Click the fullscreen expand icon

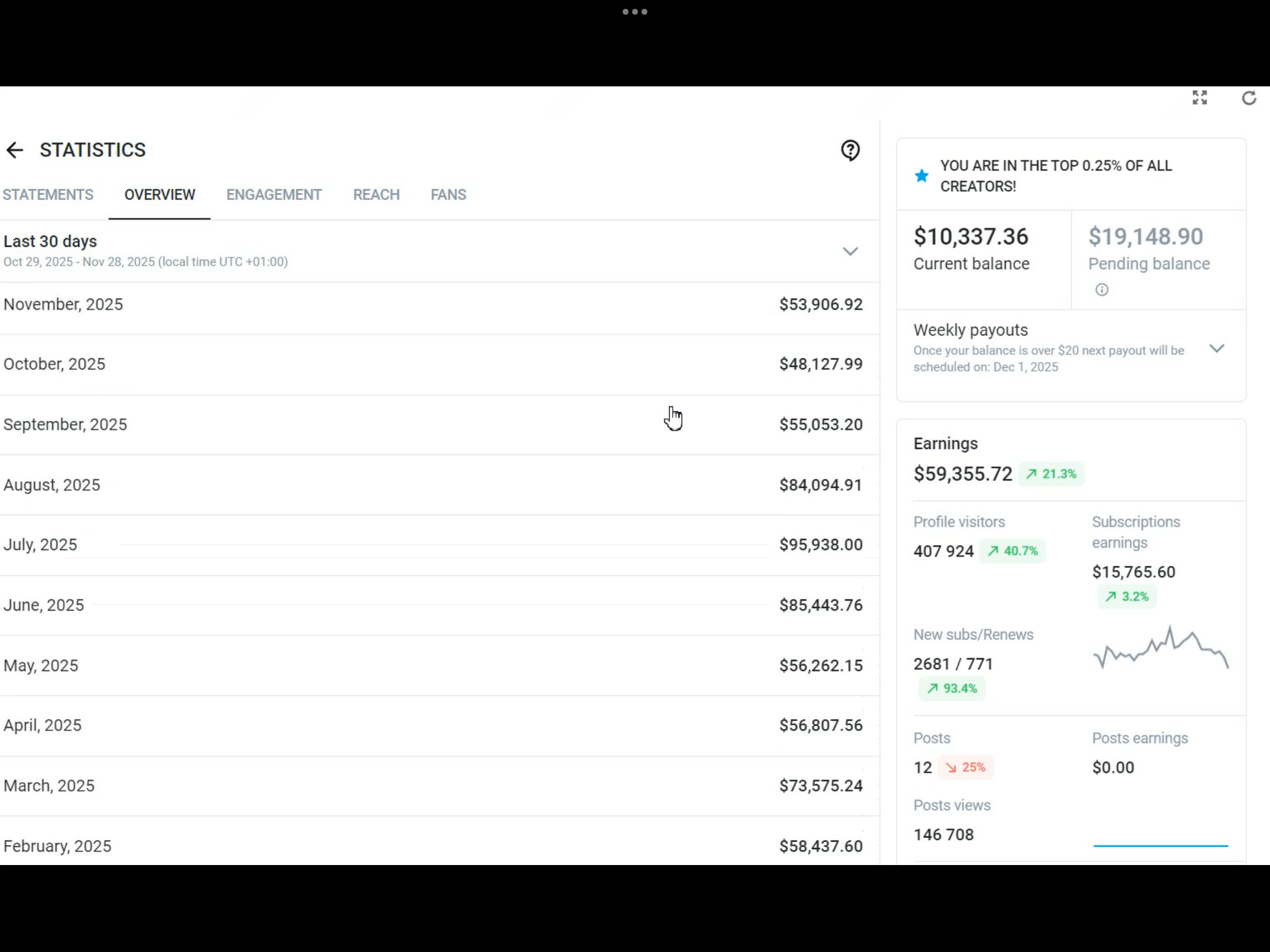pos(1199,98)
